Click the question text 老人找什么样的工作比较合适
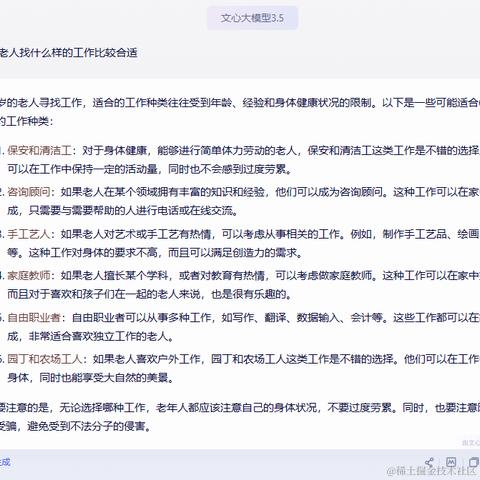 tap(69, 53)
